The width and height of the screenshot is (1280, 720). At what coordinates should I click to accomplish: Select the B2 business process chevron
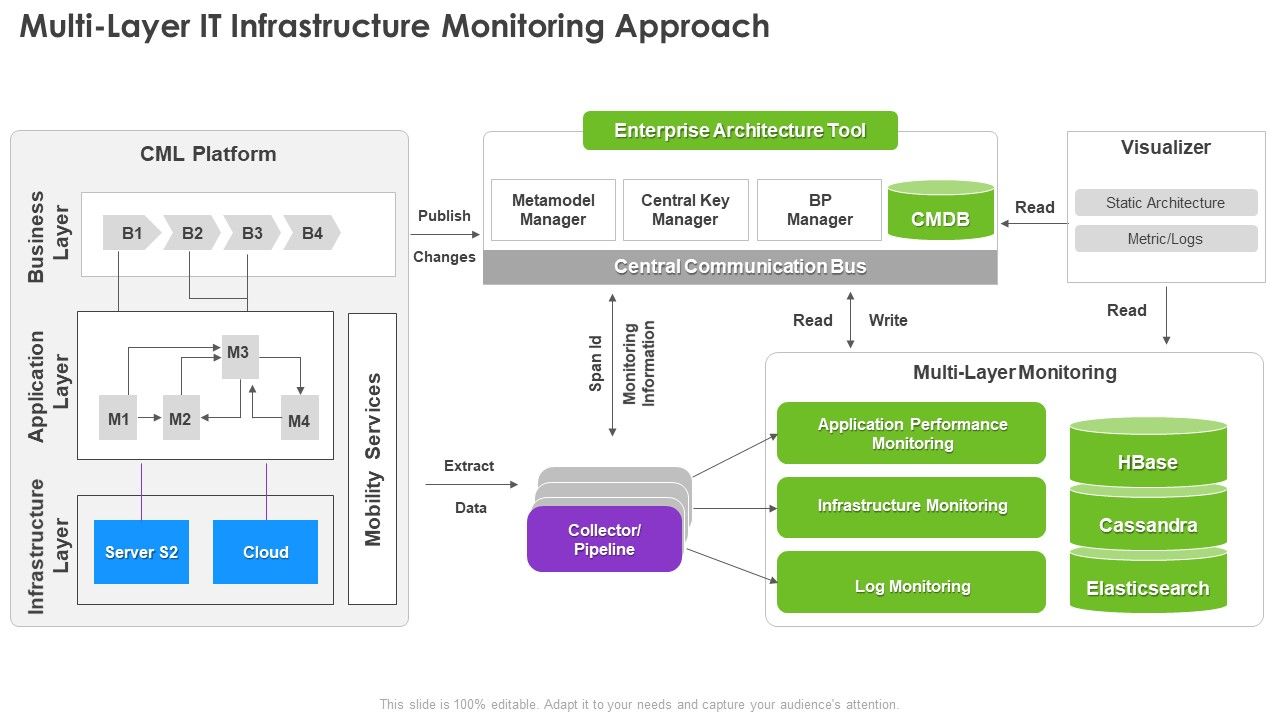click(x=192, y=233)
